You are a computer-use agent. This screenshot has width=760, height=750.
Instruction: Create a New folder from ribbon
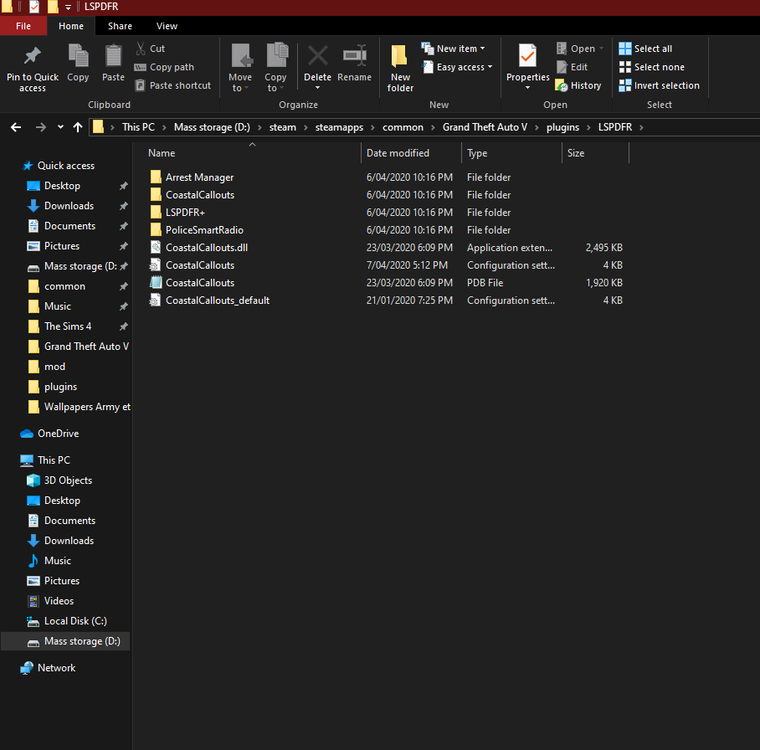400,65
